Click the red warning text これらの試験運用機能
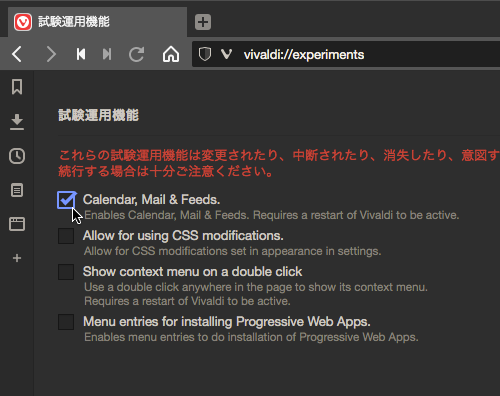 279,163
